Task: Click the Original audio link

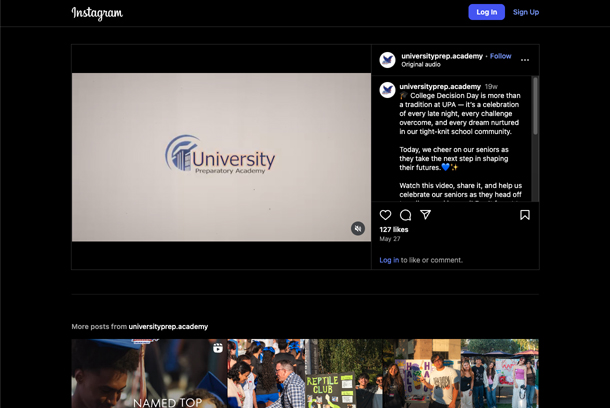Action: 421,65
